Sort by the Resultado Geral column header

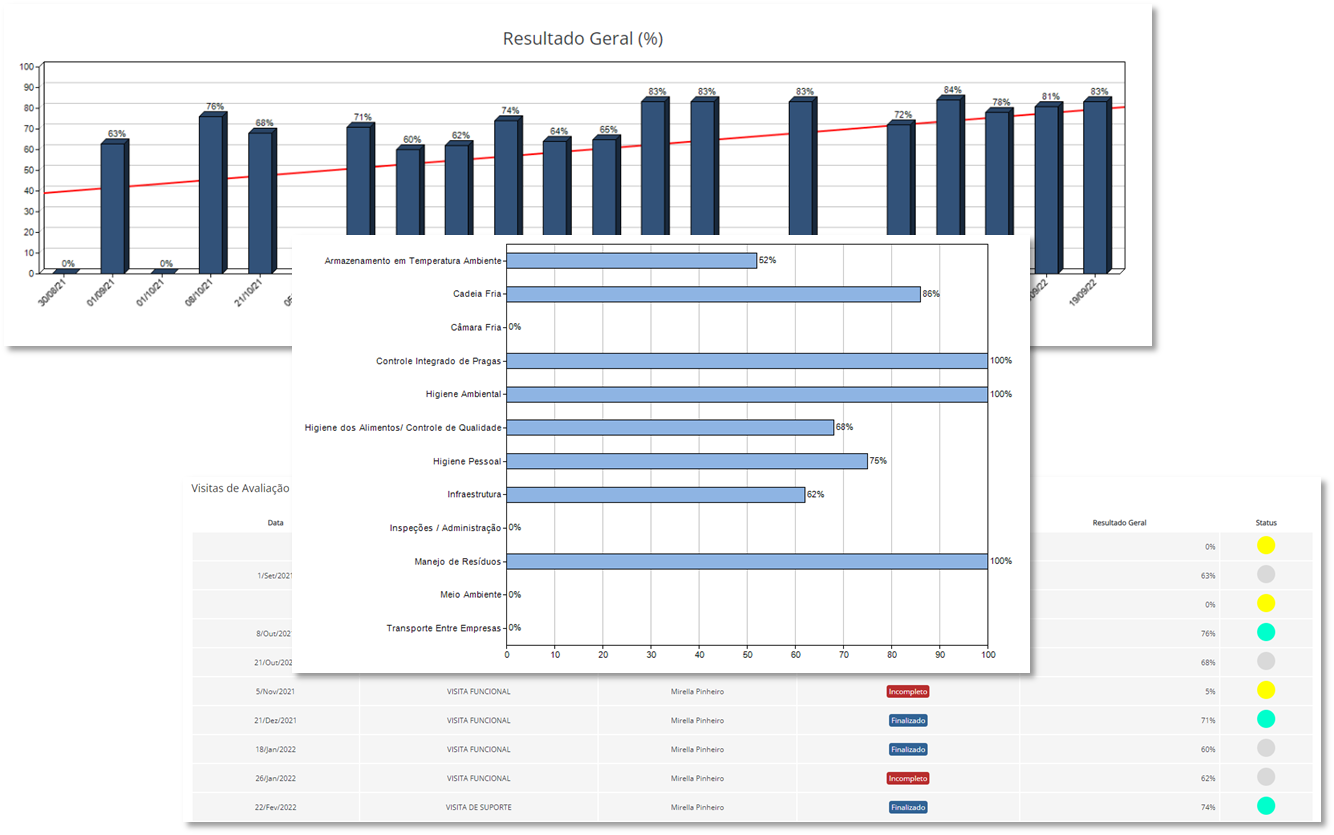point(1119,522)
